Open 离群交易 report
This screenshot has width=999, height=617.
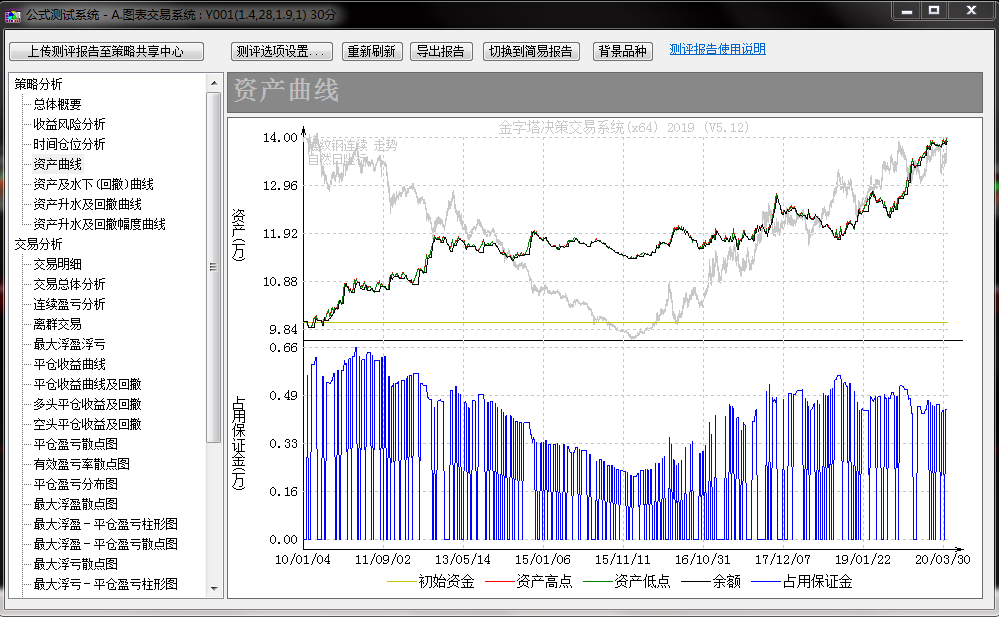(x=57, y=324)
